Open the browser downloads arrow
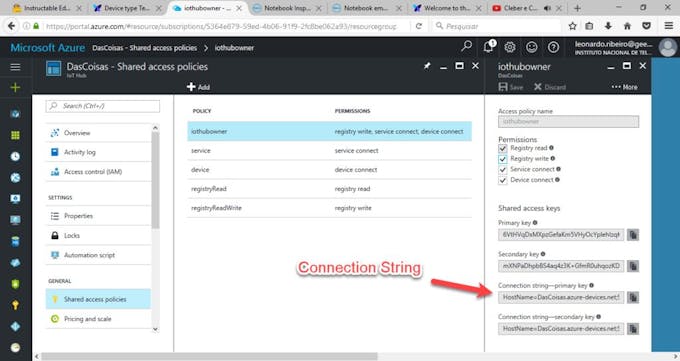 [608, 26]
